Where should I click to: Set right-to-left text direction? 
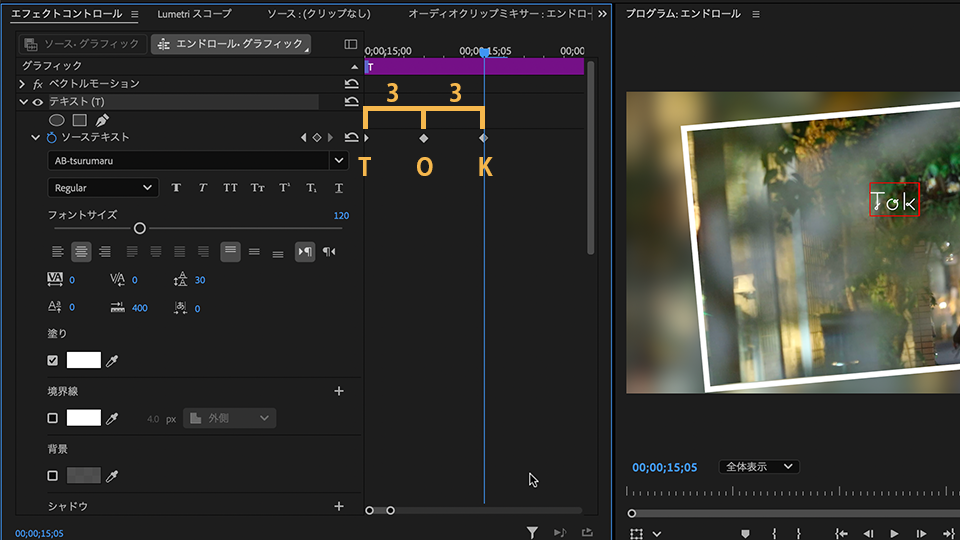329,252
